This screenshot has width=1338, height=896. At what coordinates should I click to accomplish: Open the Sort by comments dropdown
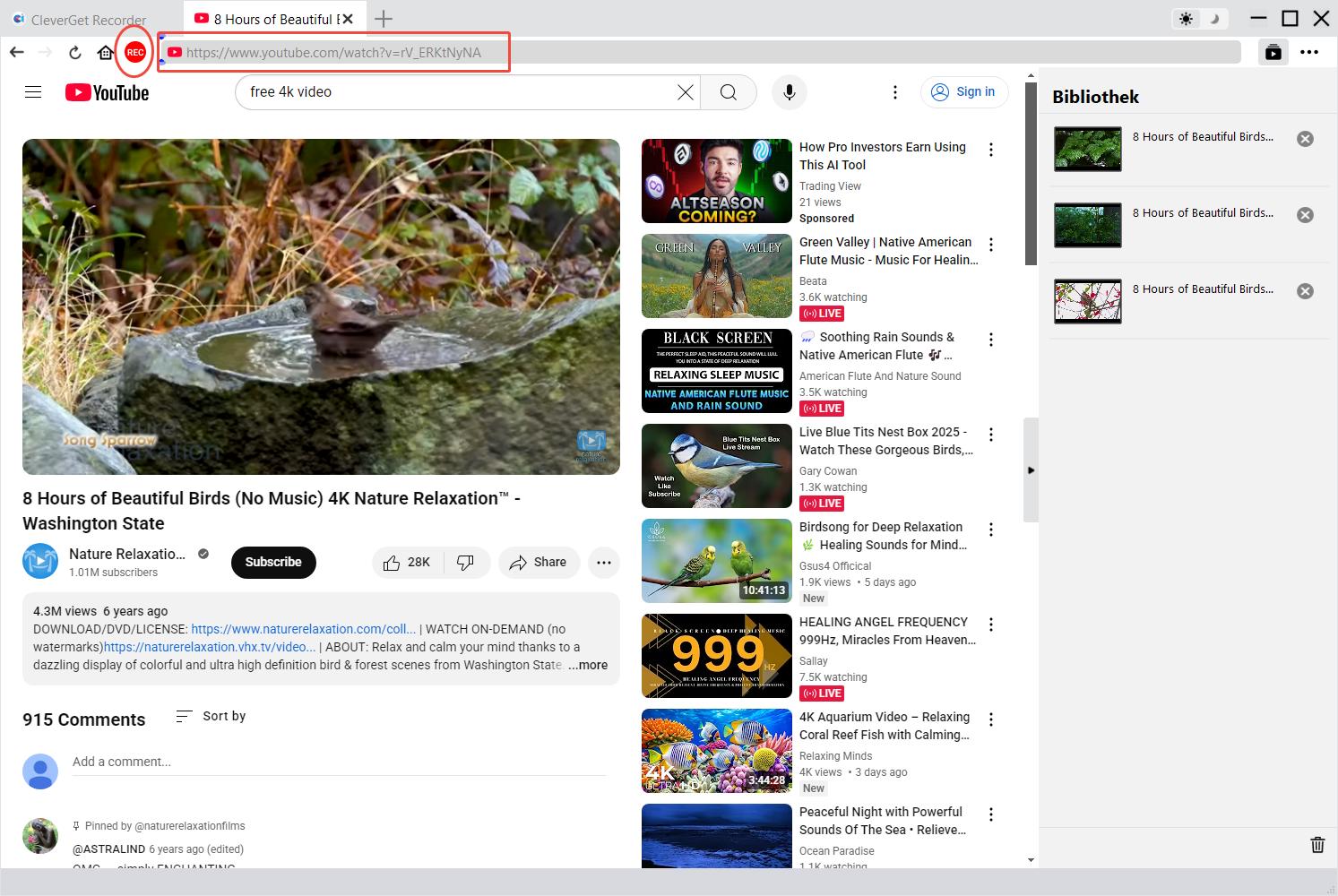pyautogui.click(x=211, y=716)
